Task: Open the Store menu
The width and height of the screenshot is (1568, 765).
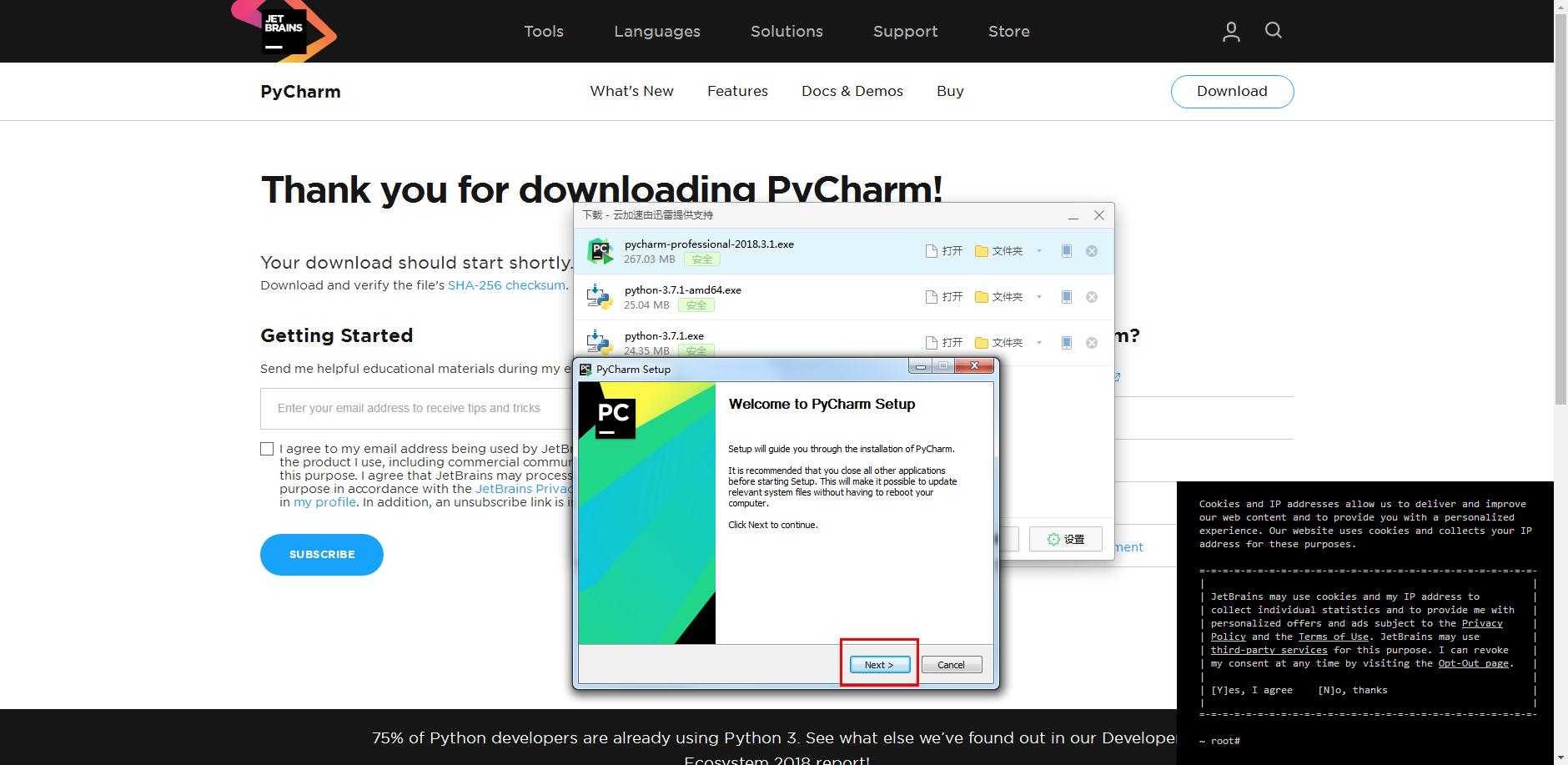Action: [1009, 32]
